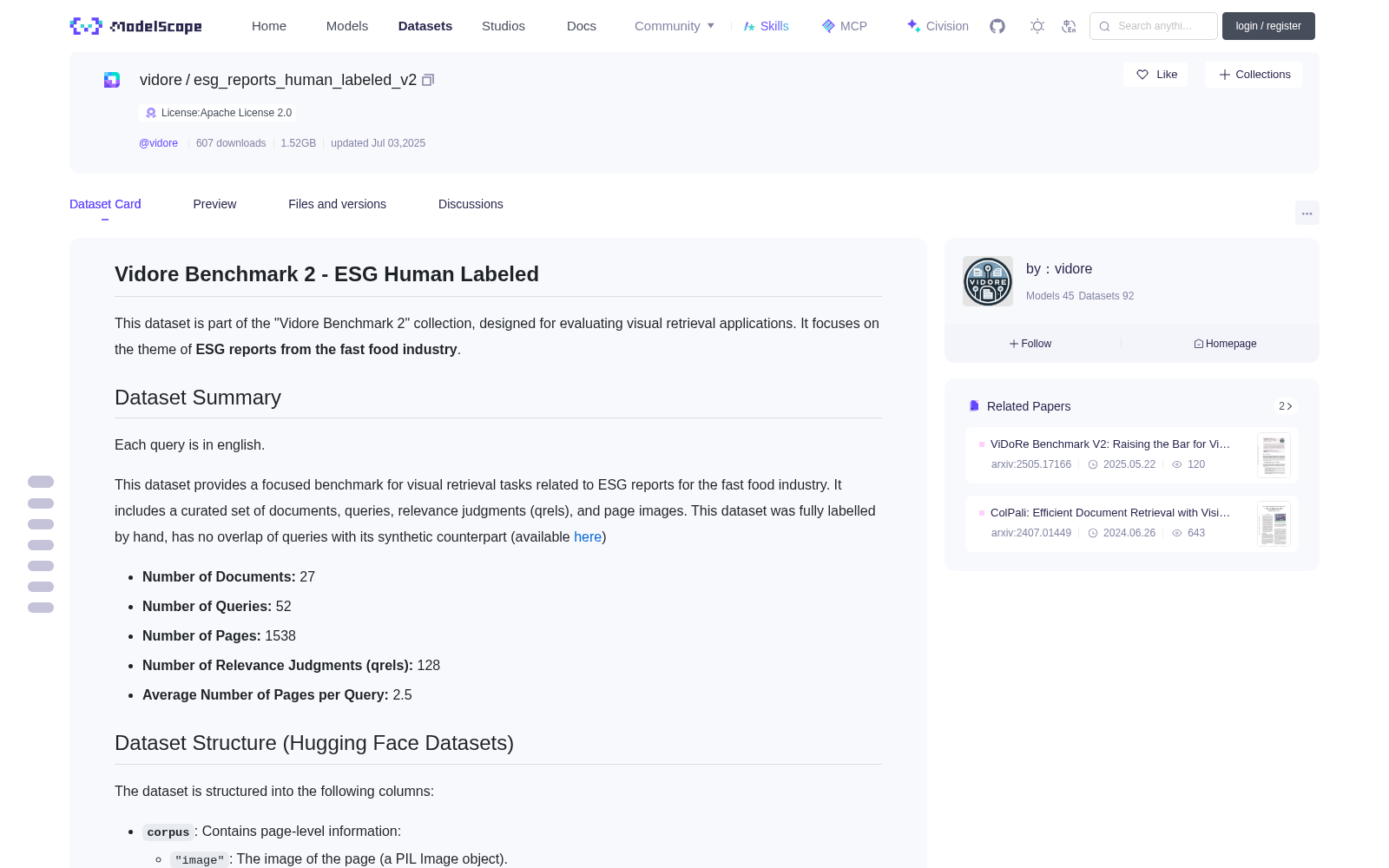The height and width of the screenshot is (868, 1389).
Task: Follow the vidore organization
Action: tap(1030, 344)
